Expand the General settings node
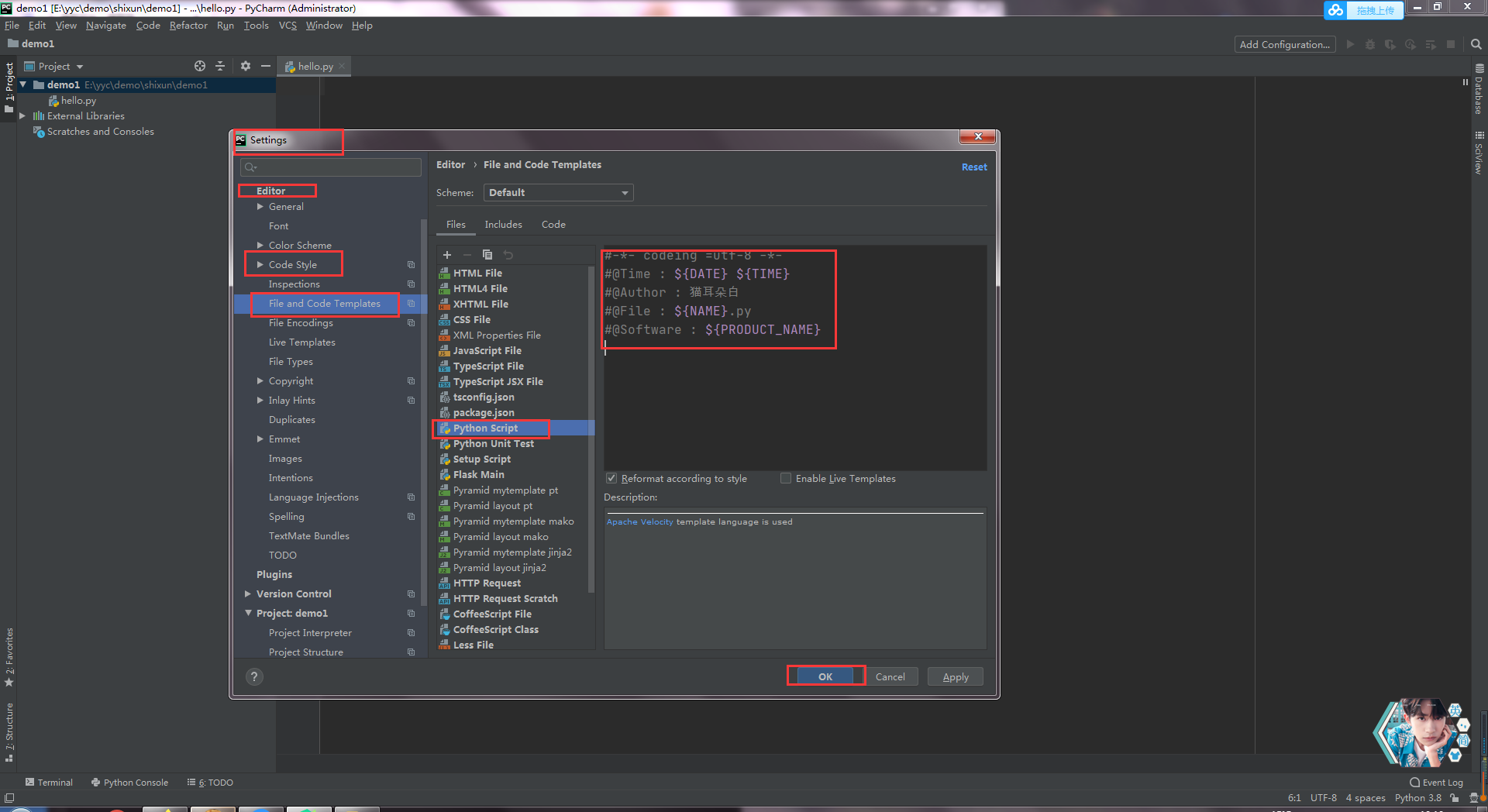 coord(260,207)
